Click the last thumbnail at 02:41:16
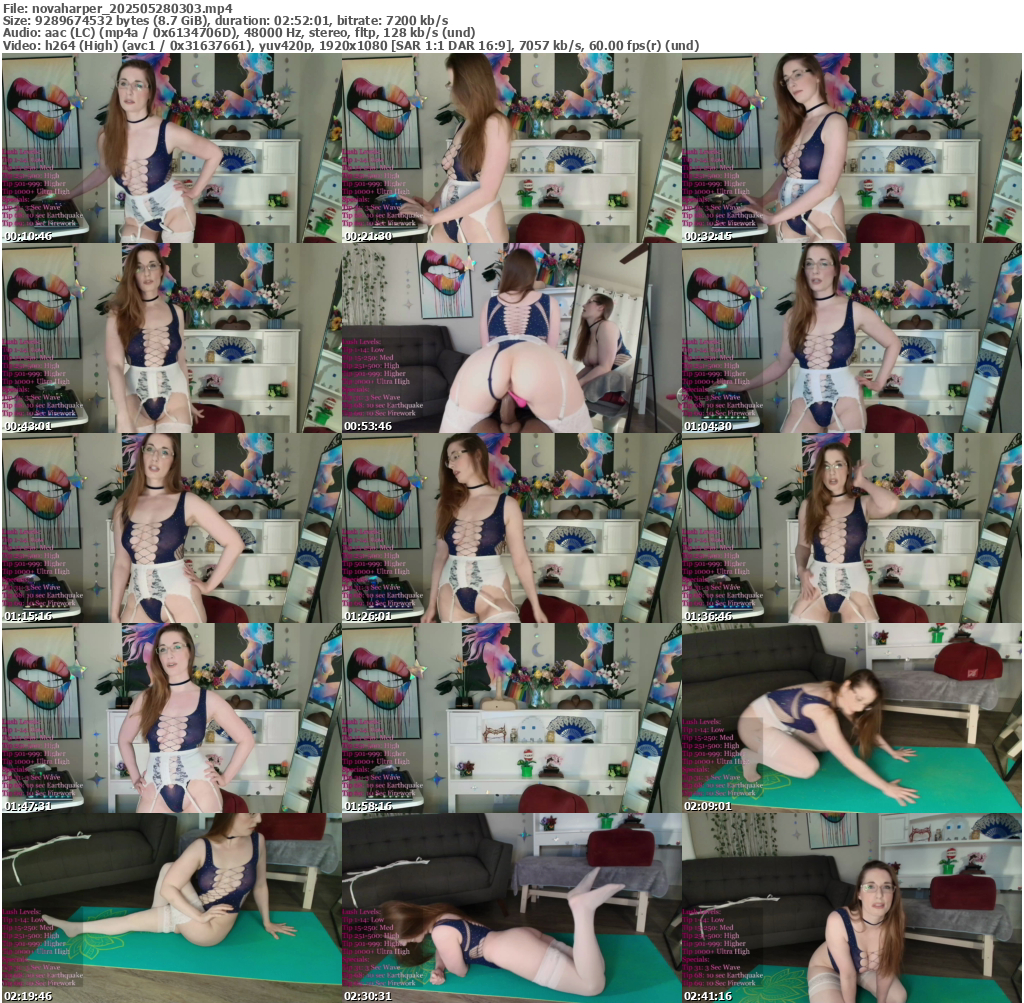The image size is (1024, 1003). click(851, 908)
